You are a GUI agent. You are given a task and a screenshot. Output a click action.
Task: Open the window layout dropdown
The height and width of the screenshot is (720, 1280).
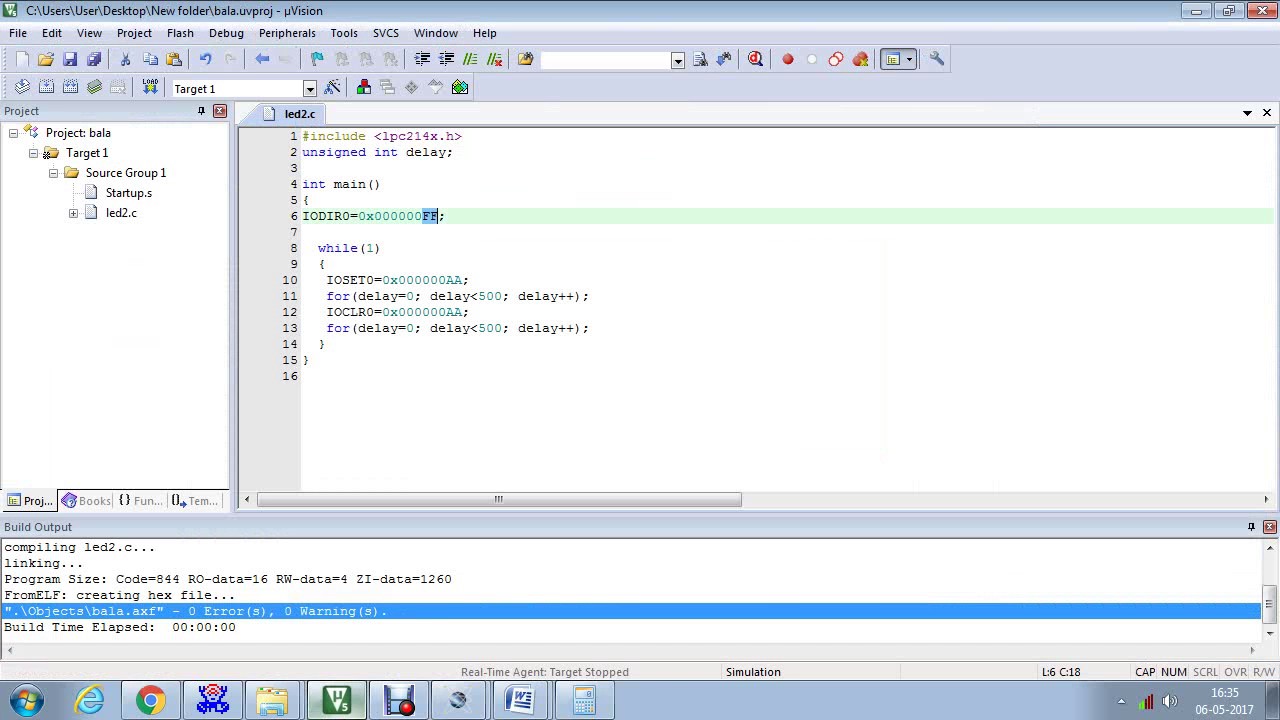click(909, 59)
